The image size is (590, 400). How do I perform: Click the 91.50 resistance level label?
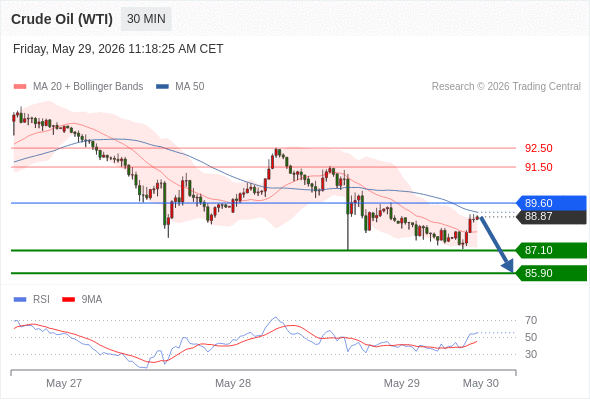tap(539, 167)
